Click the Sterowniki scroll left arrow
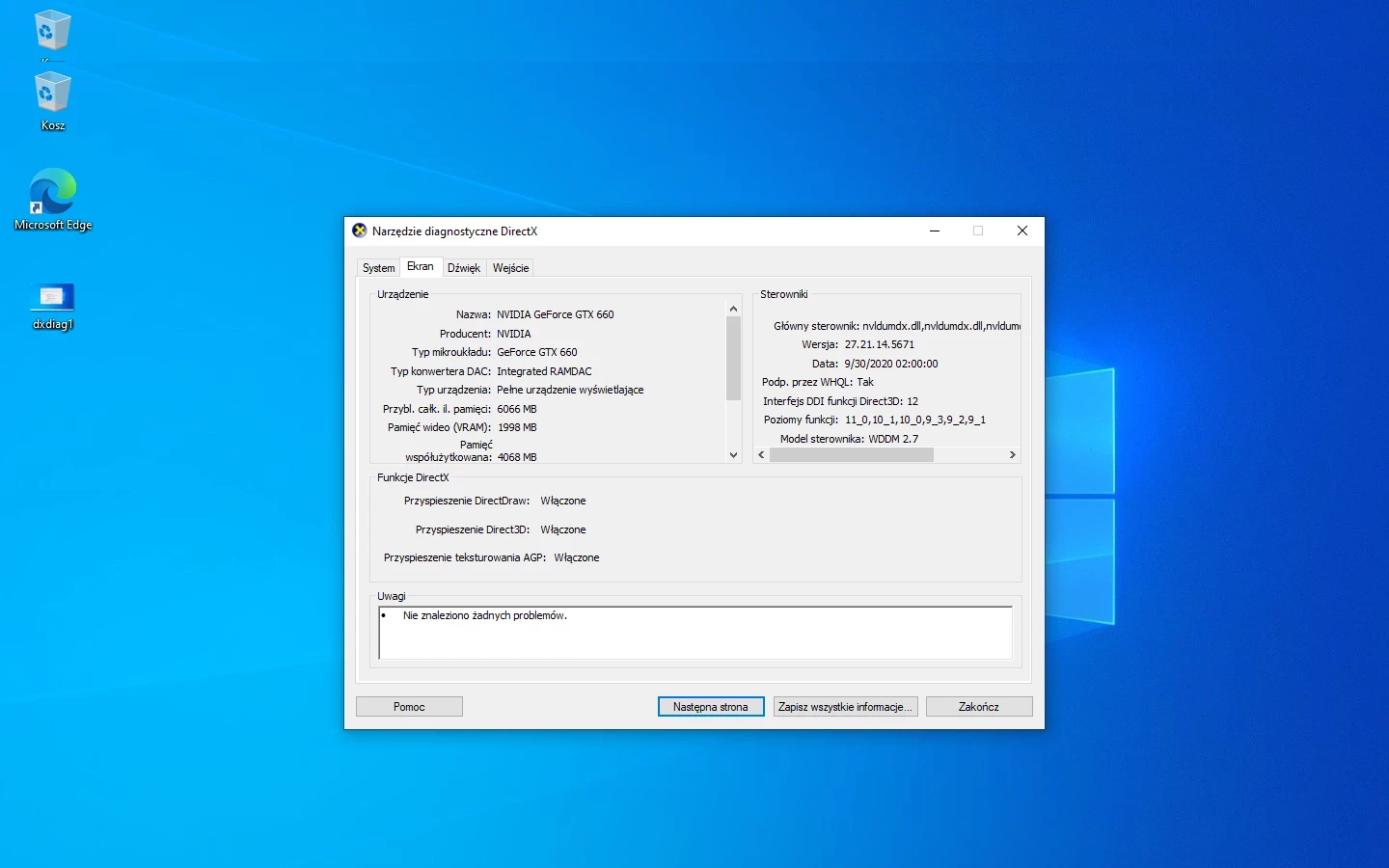This screenshot has width=1389, height=868. (x=762, y=455)
